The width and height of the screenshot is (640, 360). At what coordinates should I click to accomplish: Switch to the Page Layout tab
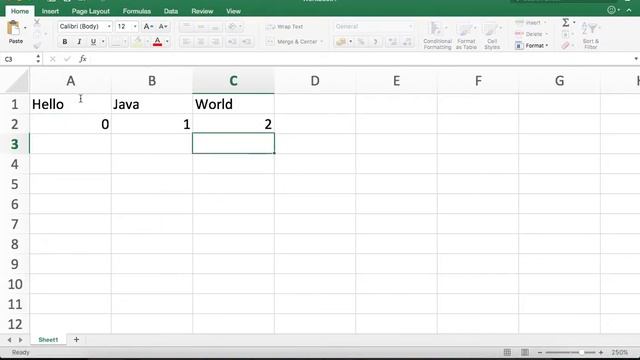[x=91, y=11]
